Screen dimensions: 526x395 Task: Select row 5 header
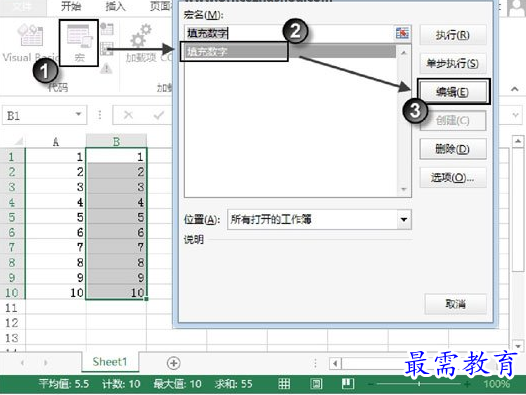pyautogui.click(x=12, y=217)
